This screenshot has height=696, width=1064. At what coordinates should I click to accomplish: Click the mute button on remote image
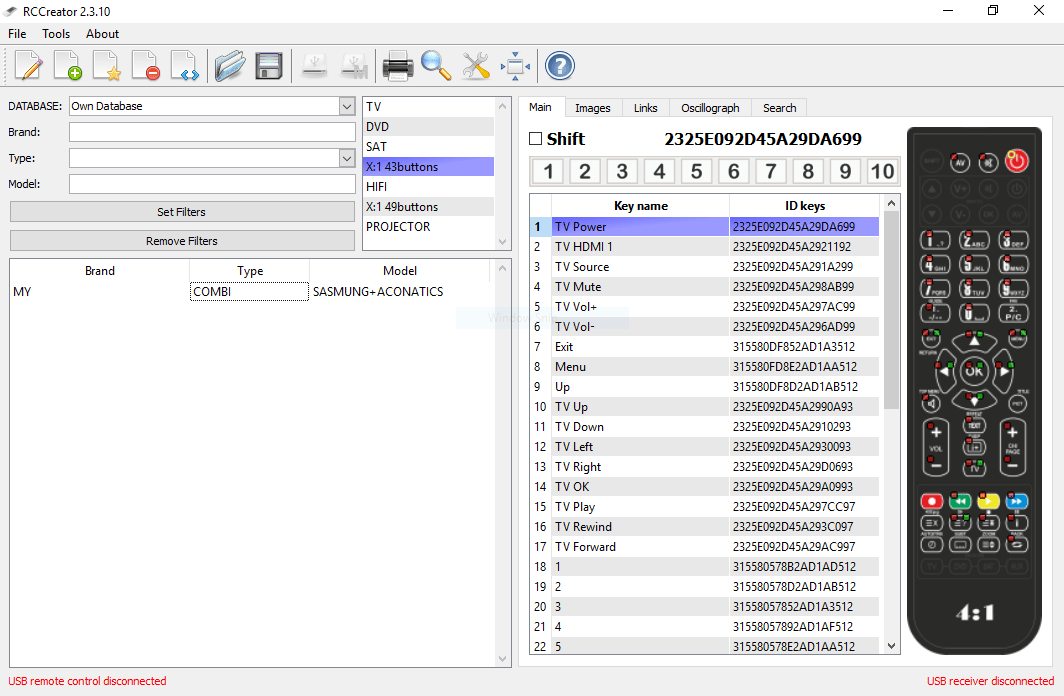pos(988,162)
